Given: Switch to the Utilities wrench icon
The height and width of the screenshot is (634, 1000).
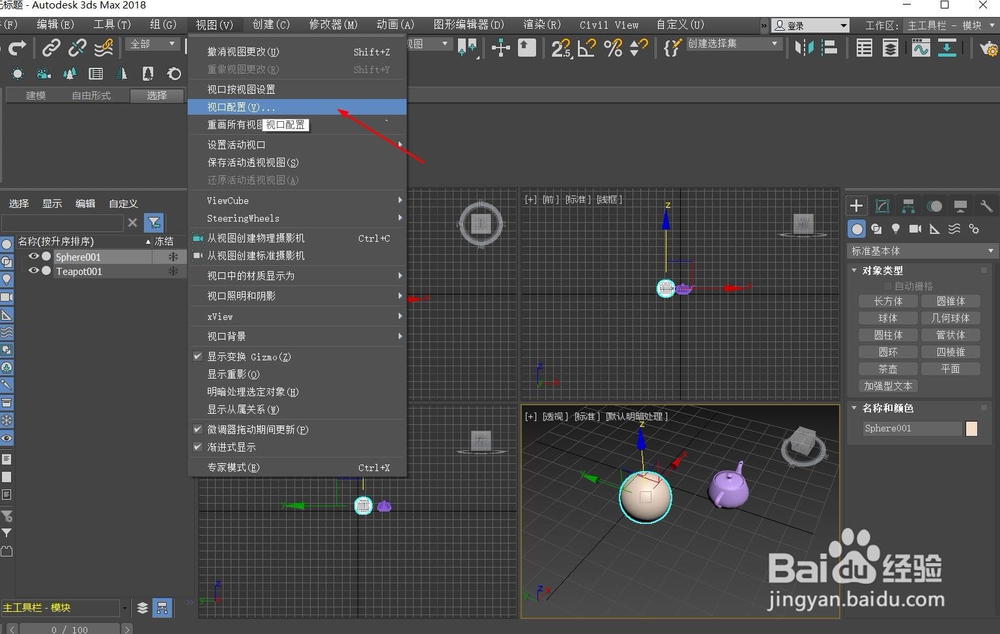Looking at the screenshot, I should pos(986,206).
